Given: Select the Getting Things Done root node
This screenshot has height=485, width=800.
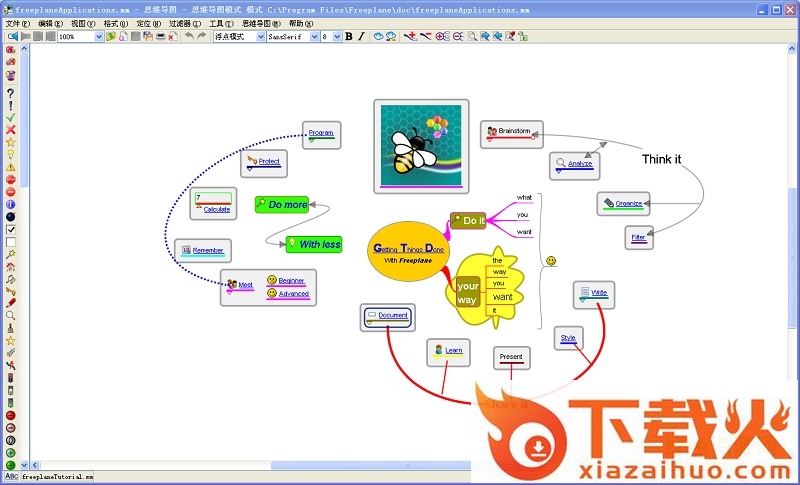Looking at the screenshot, I should (x=408, y=251).
